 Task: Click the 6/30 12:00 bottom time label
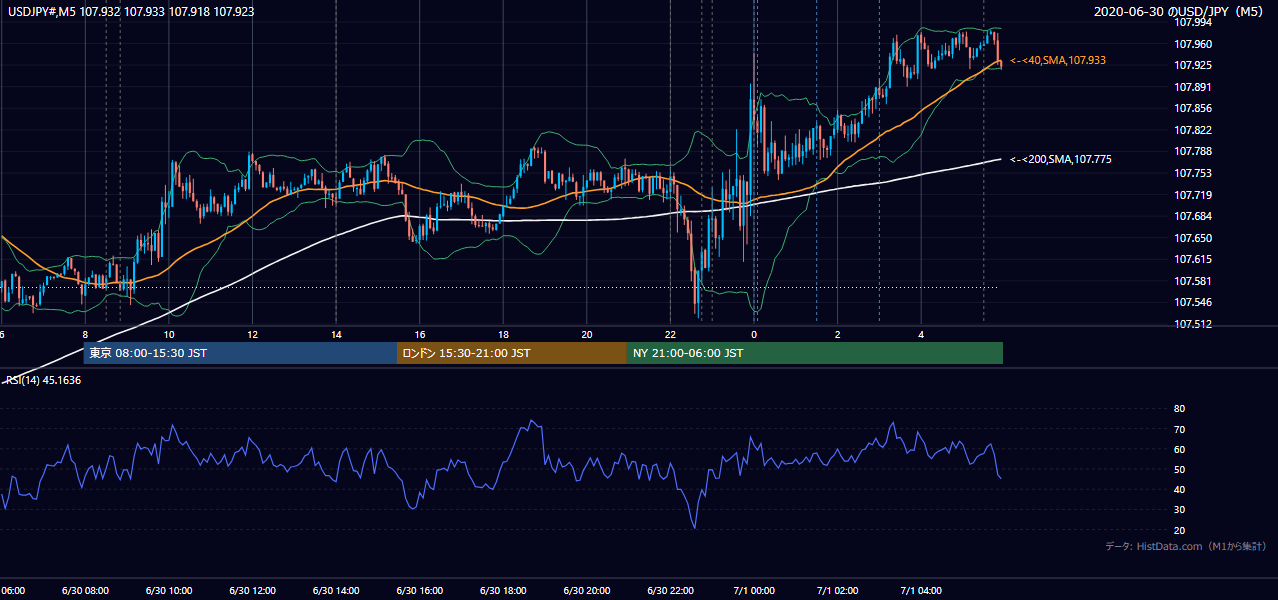point(252,591)
